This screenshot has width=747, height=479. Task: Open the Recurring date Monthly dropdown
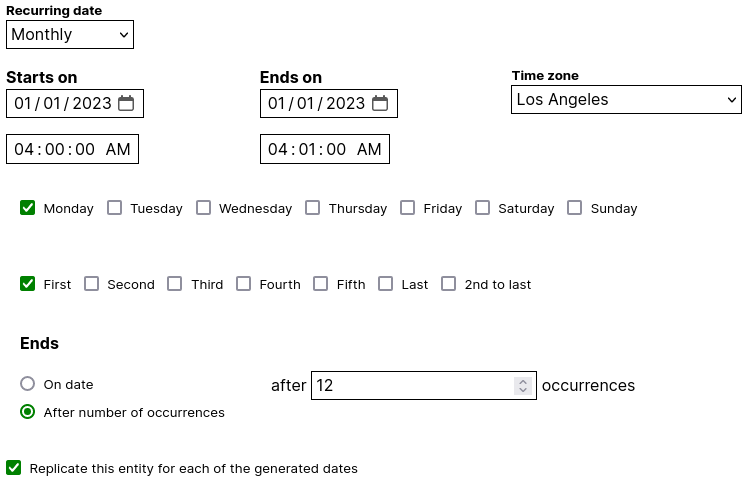(x=70, y=34)
